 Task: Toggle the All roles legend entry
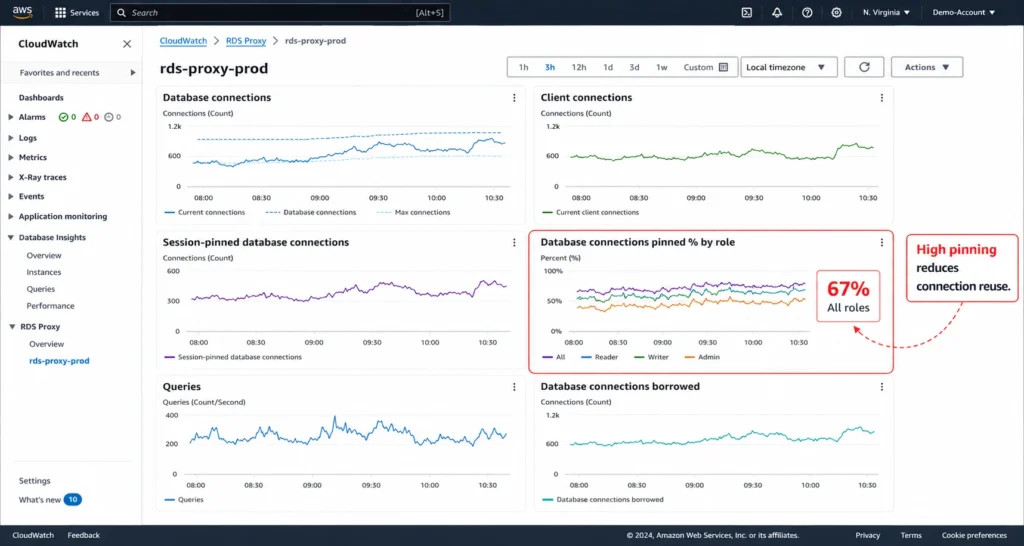click(x=553, y=357)
